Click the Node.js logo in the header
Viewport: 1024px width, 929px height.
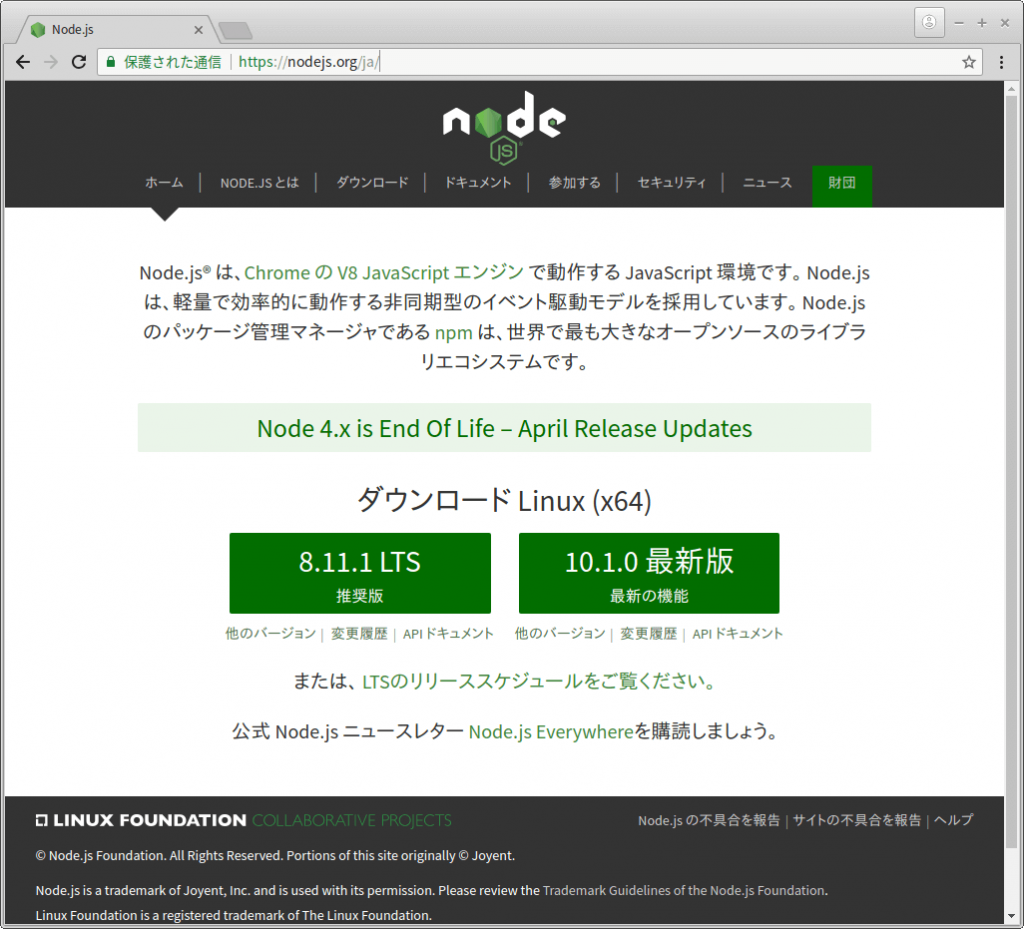(504, 128)
